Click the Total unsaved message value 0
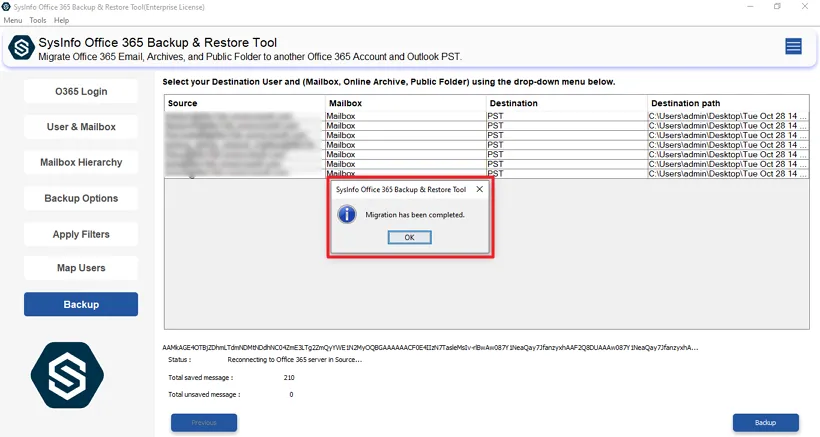 pos(291,395)
